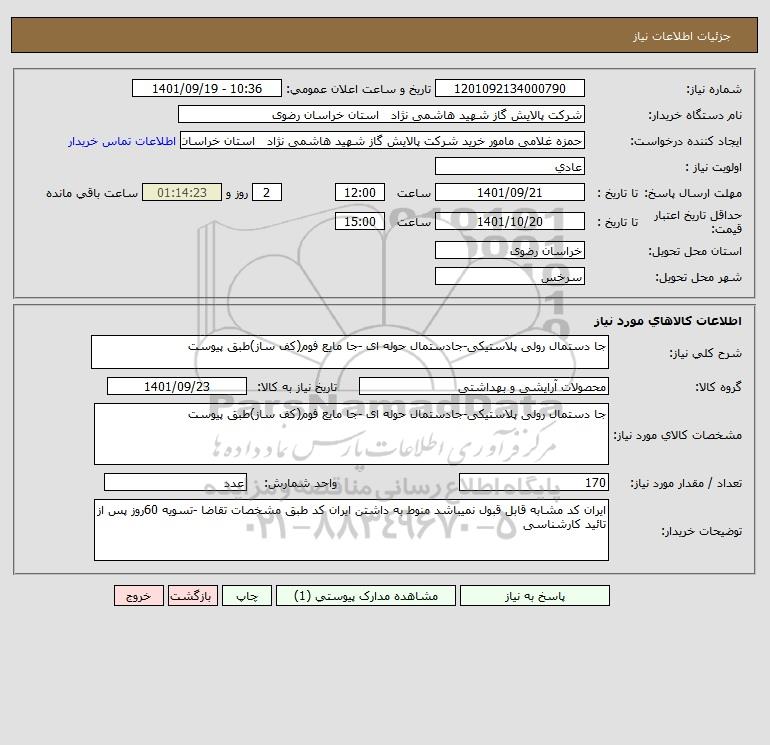
Task: Click the جزئیات اطلاعات نیاز header title
Action: (682, 36)
